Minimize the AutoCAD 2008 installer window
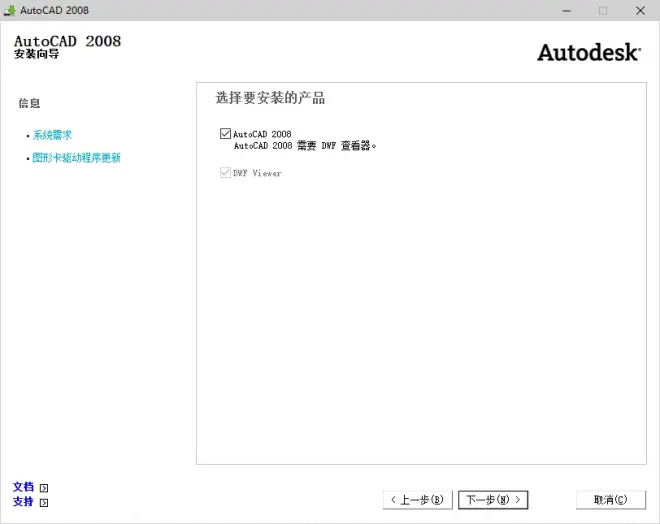 [567, 11]
